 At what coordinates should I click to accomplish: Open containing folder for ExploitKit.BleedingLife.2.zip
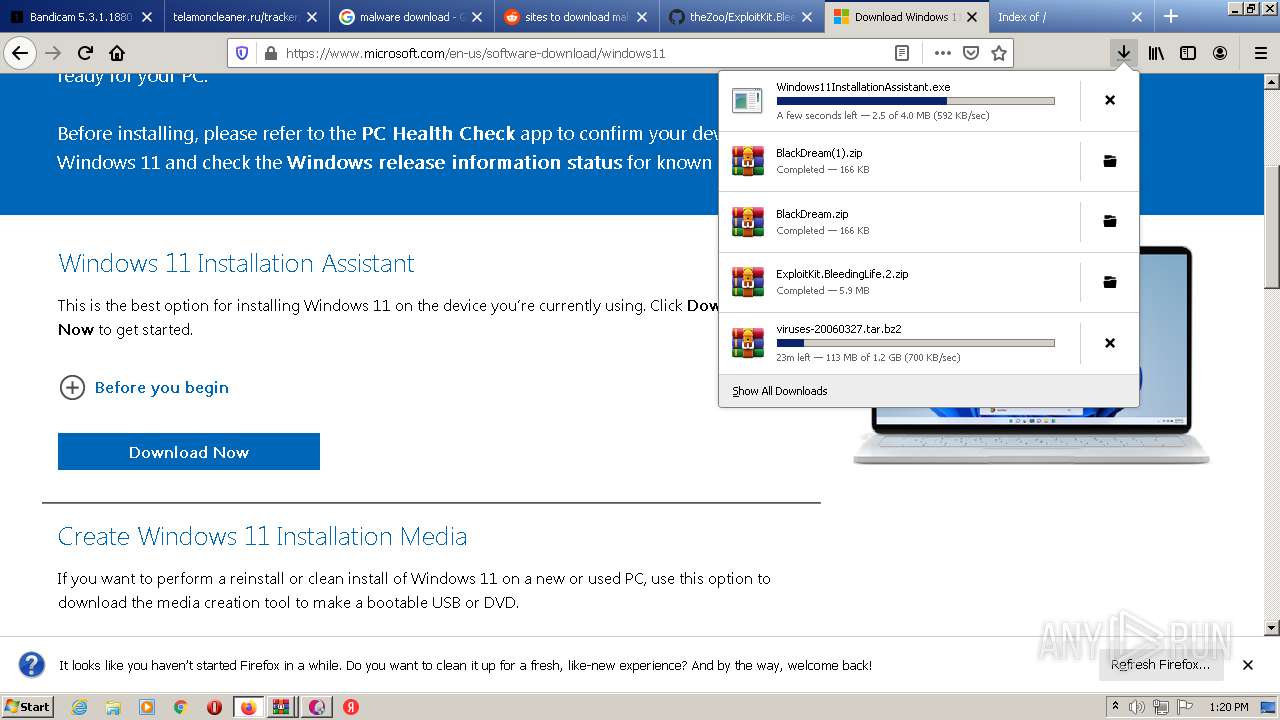coord(1109,282)
